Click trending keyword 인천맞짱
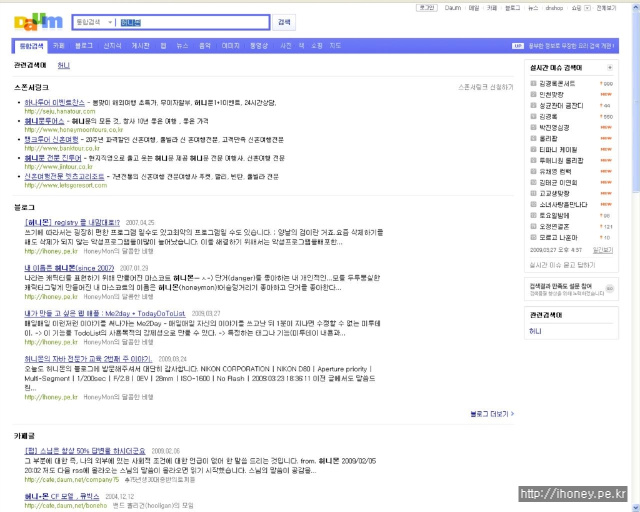640x512 pixels. tap(551, 95)
